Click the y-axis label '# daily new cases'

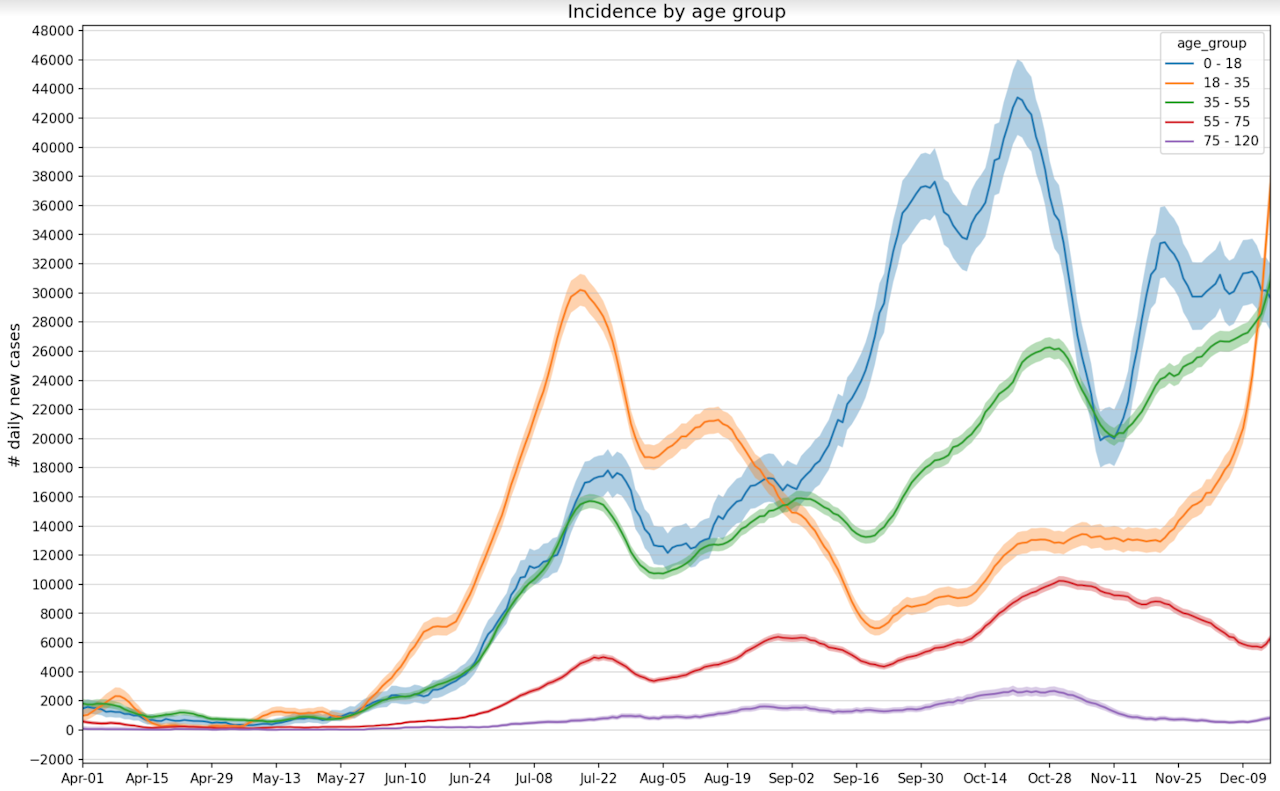point(14,394)
